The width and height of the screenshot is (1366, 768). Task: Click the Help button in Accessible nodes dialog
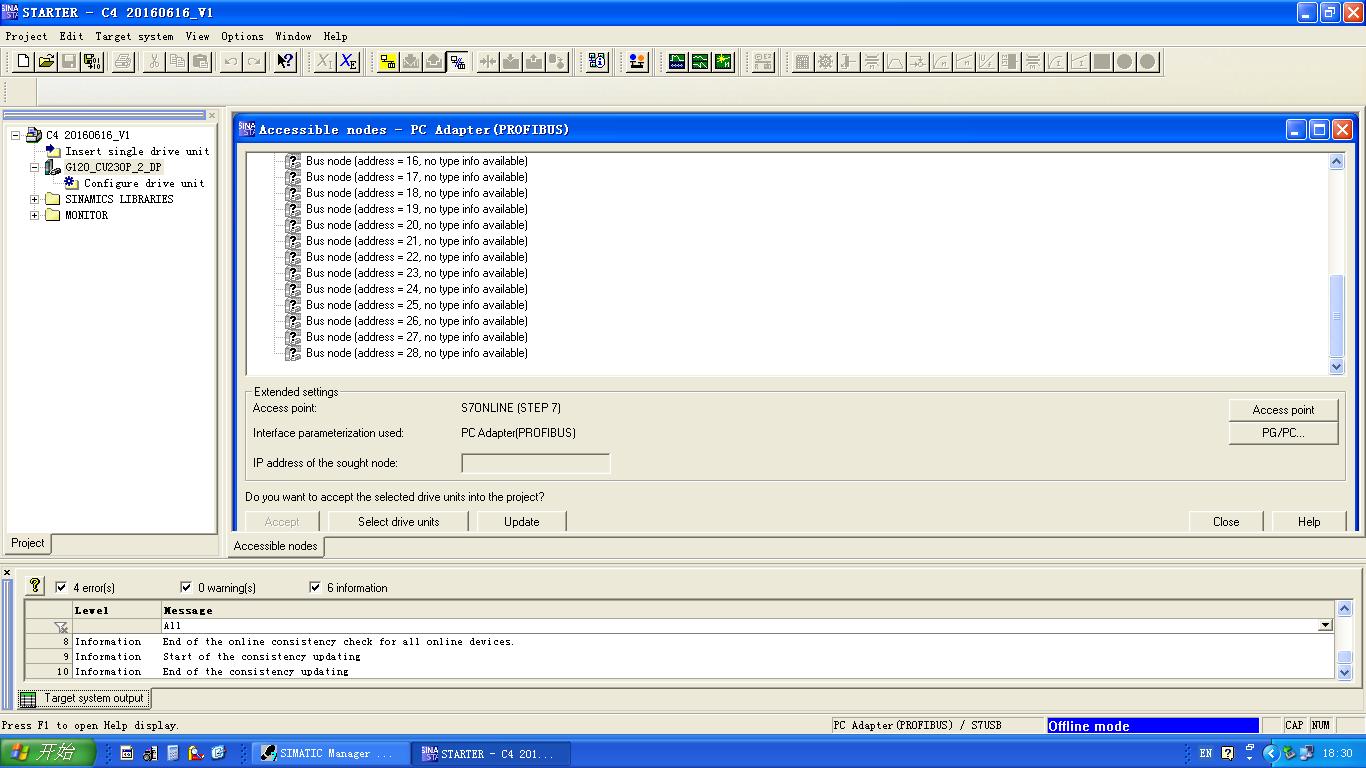pyautogui.click(x=1309, y=522)
